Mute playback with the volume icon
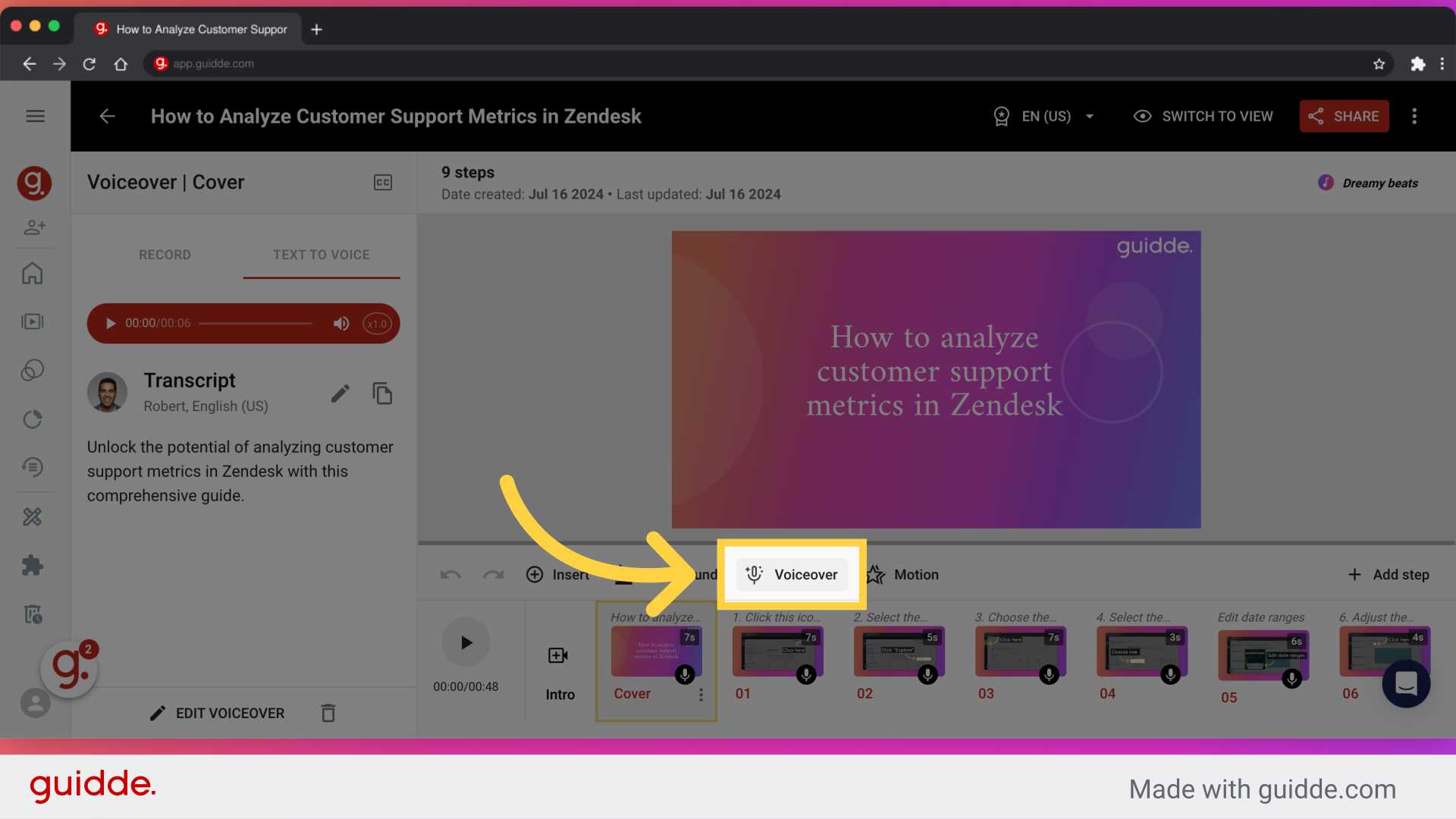This screenshot has height=819, width=1456. pyautogui.click(x=341, y=323)
